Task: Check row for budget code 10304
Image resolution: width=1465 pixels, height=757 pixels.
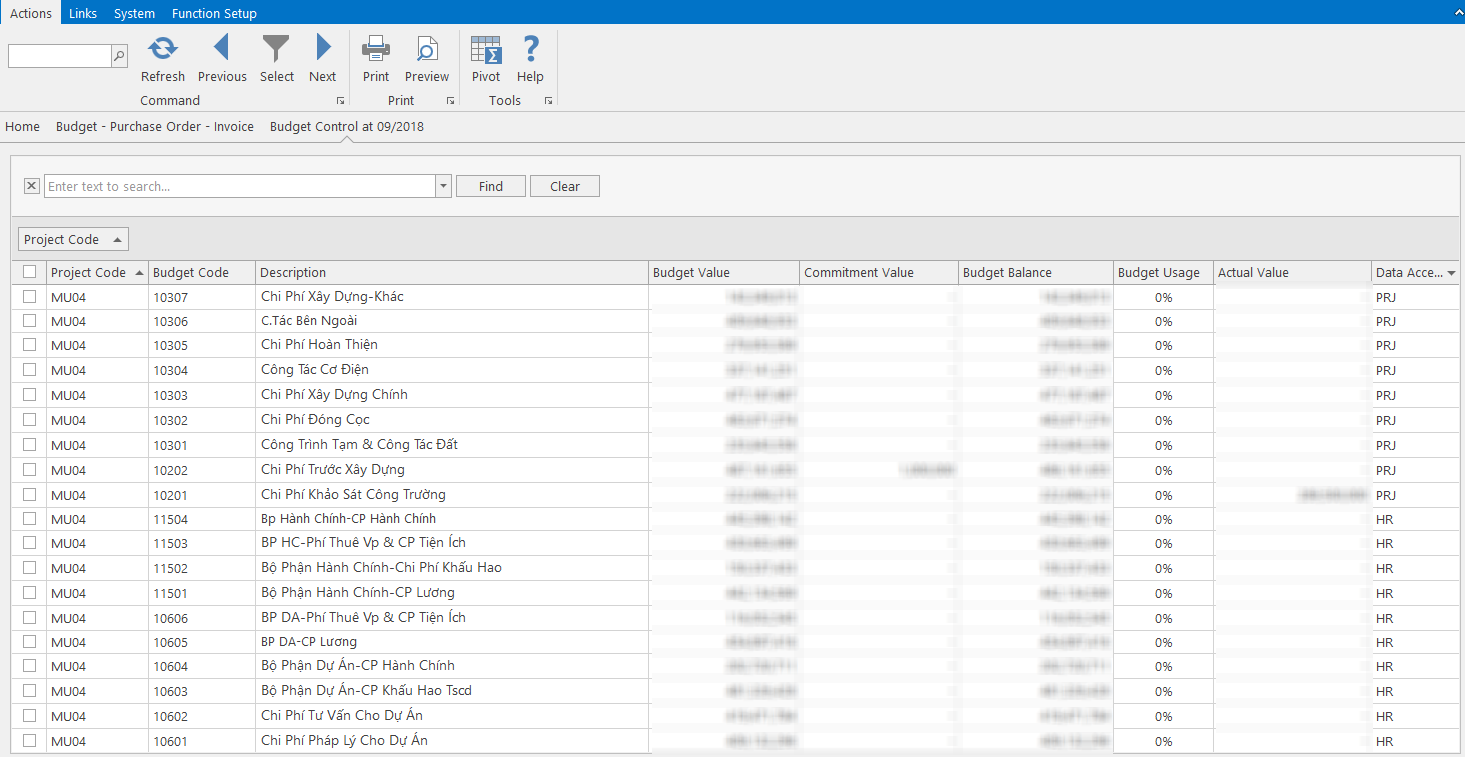Action: click(x=29, y=370)
